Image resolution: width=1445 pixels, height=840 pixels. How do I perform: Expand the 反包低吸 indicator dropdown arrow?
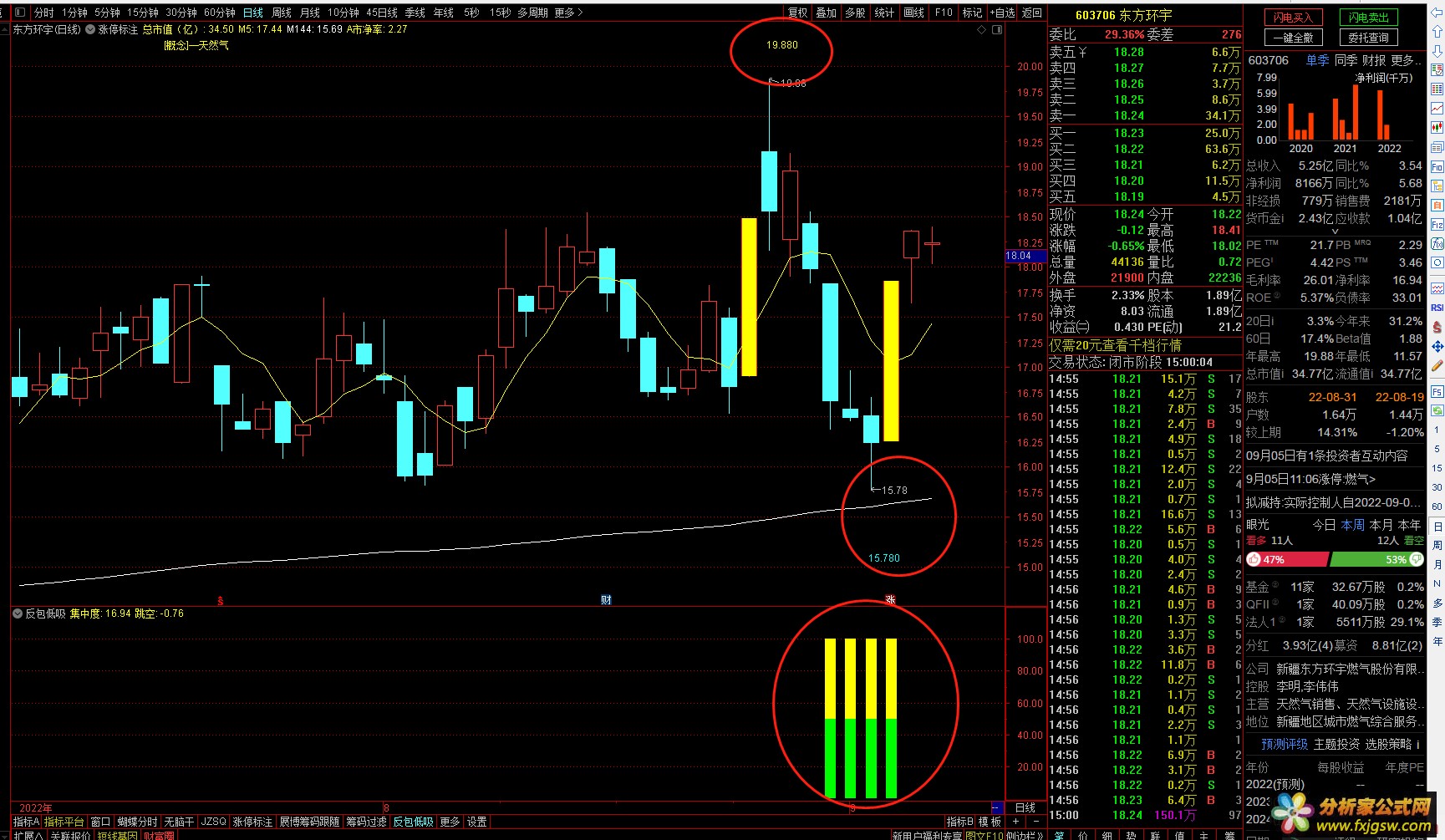pos(18,613)
